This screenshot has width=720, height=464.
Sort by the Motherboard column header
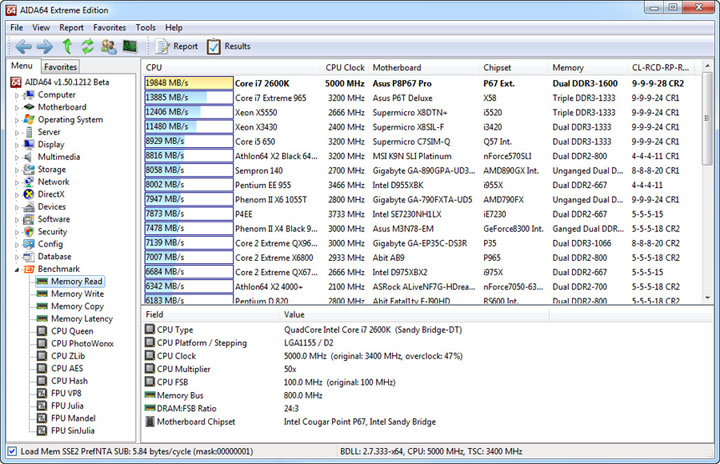pyautogui.click(x=423, y=68)
